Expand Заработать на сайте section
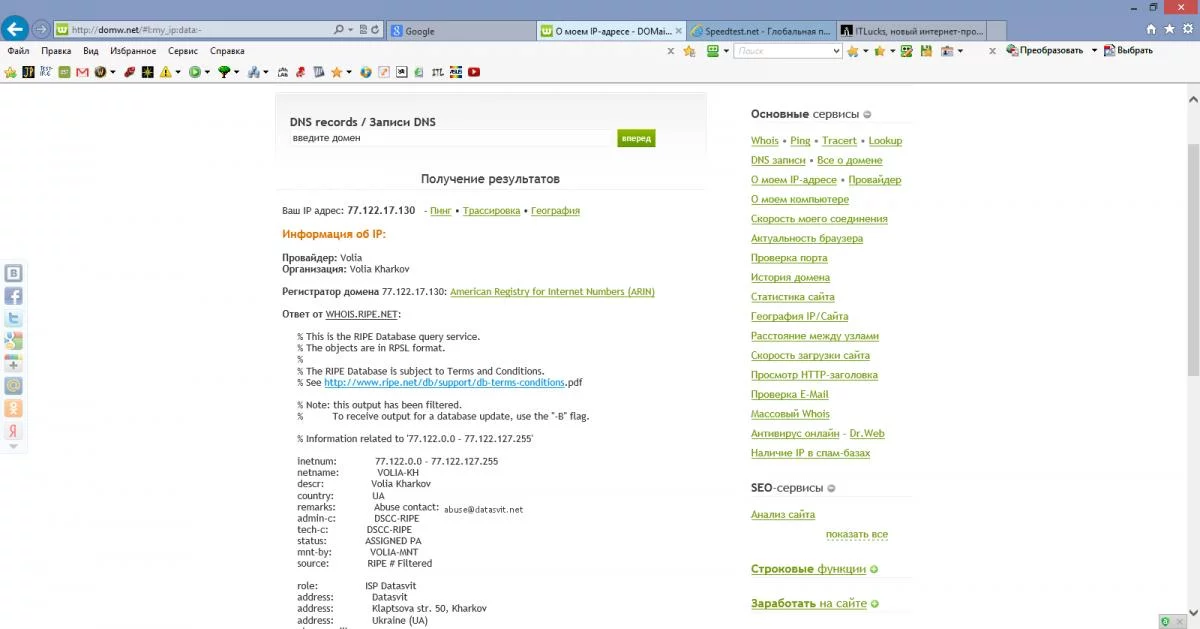1200x629 pixels. 874,604
